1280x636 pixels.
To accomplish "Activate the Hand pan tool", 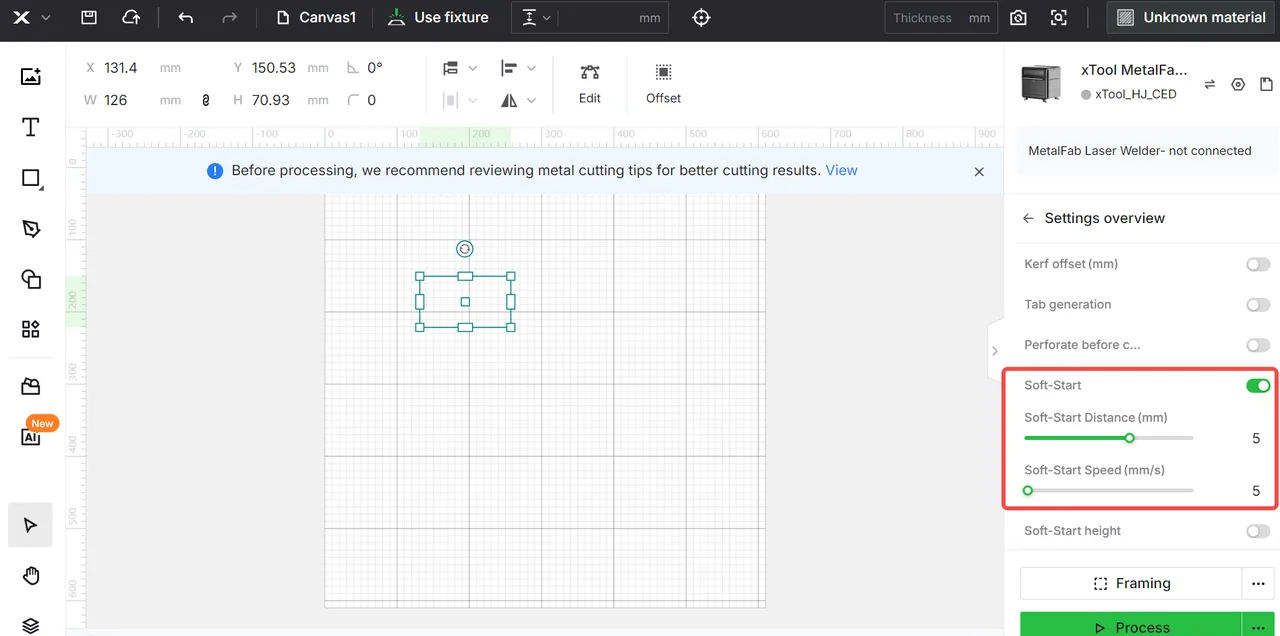I will coord(31,576).
